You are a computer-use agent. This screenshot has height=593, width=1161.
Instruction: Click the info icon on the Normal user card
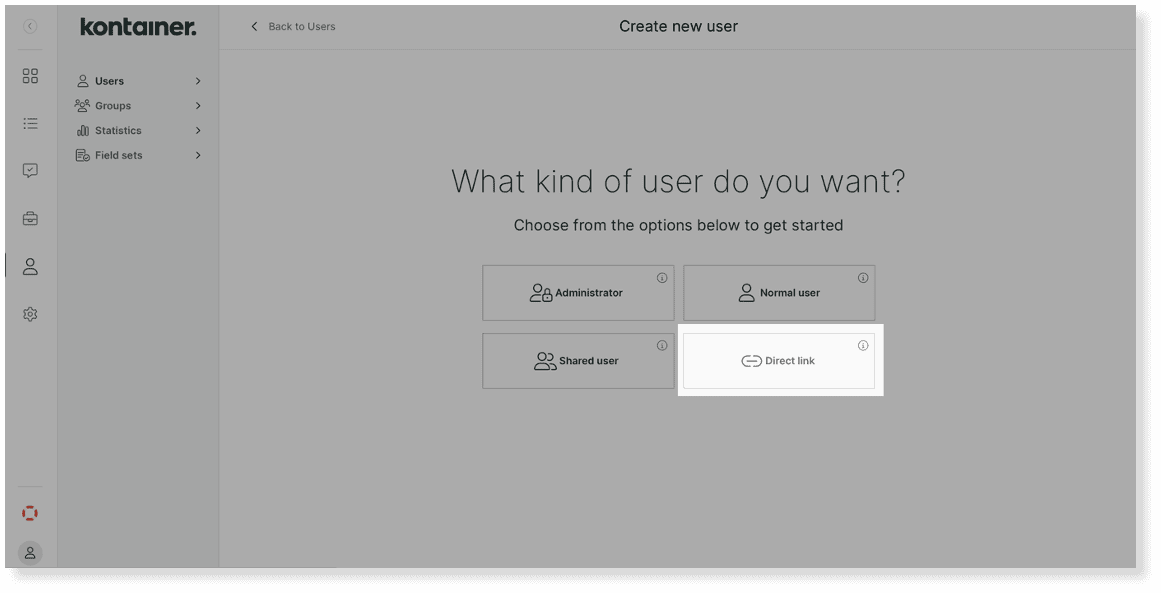pos(862,277)
